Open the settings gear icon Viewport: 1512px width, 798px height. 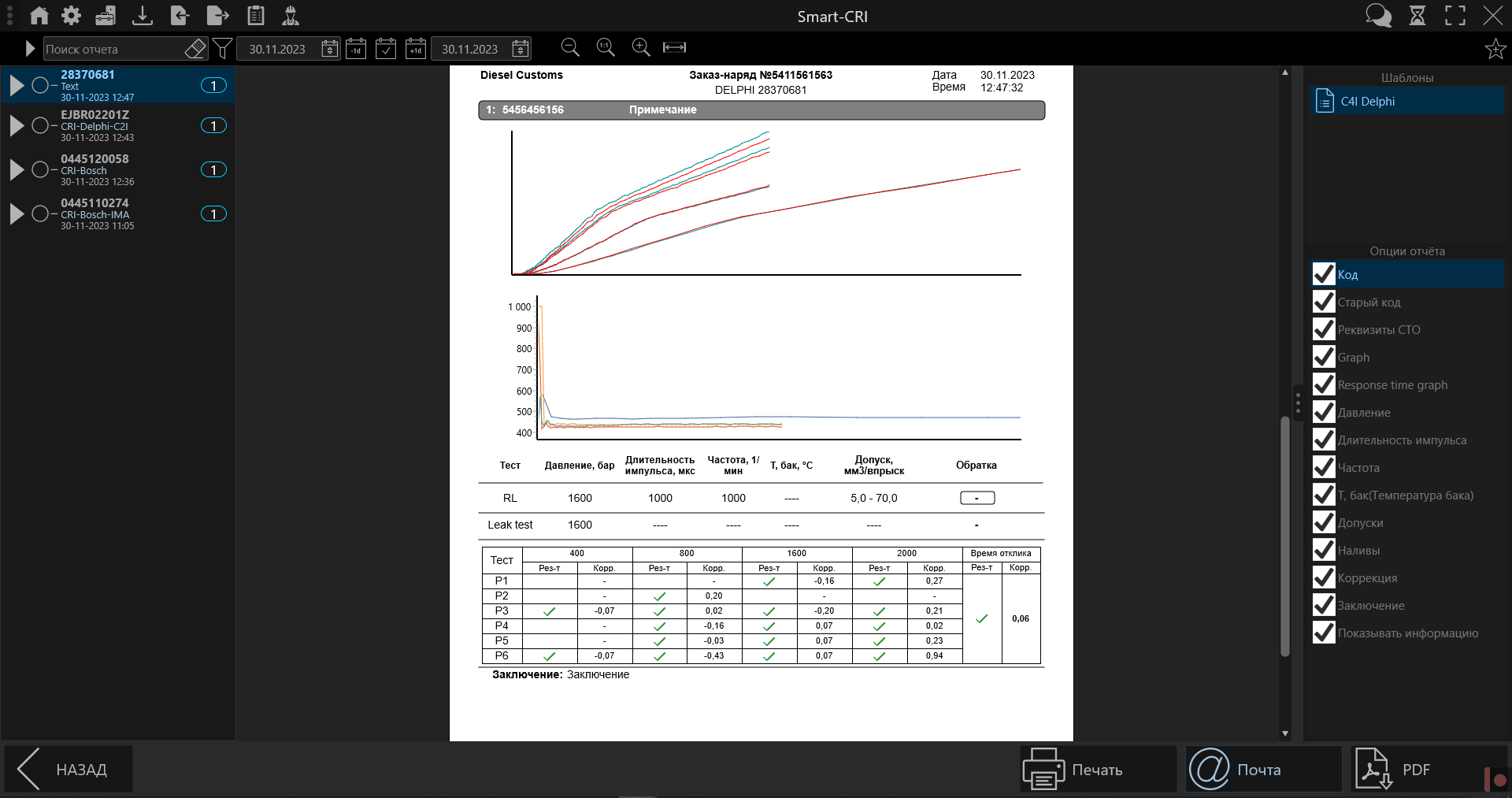(72, 15)
